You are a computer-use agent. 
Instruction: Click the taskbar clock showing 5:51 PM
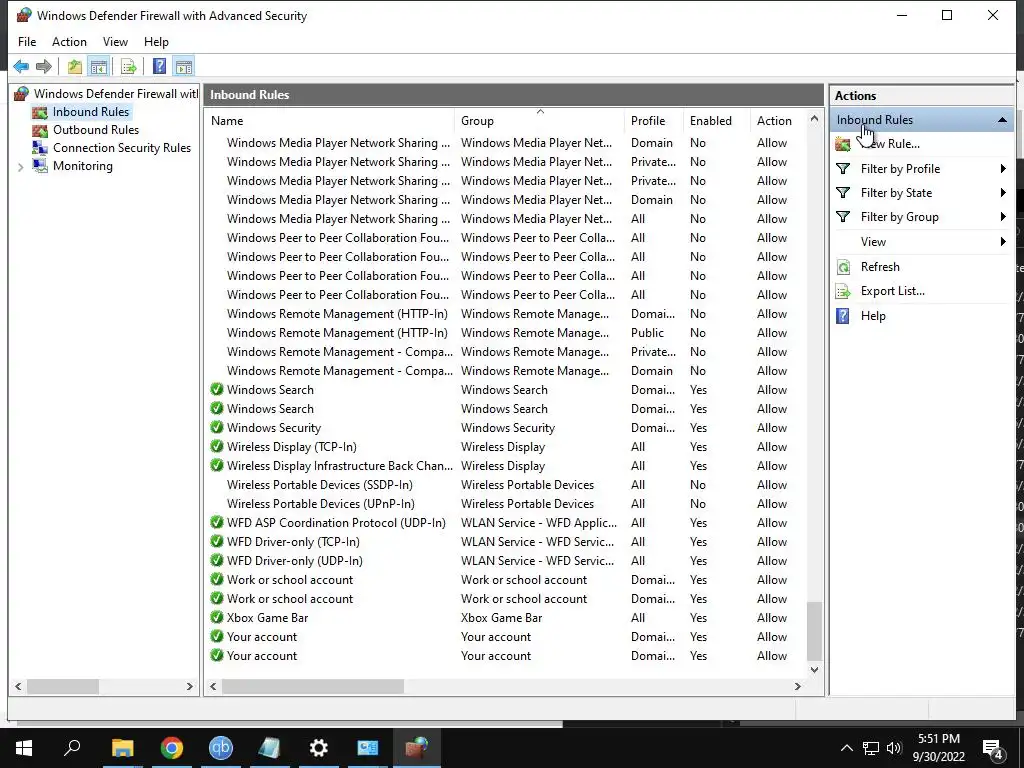(x=938, y=748)
